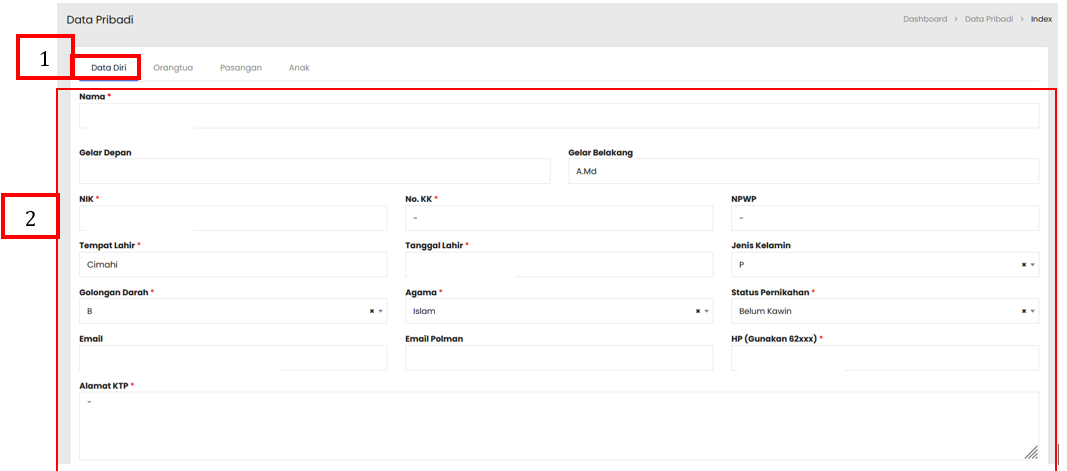Clear the Jenis Kelamin selection x icon
Viewport: 1067px width, 471px height.
[1023, 265]
